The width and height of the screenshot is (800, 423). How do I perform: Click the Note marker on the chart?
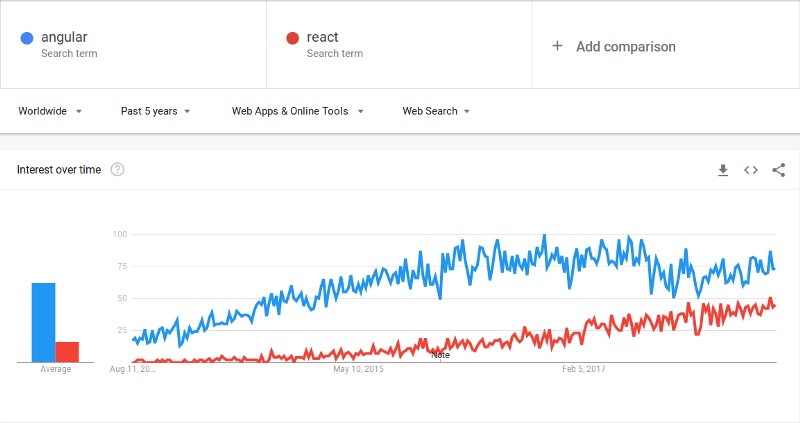[440, 355]
